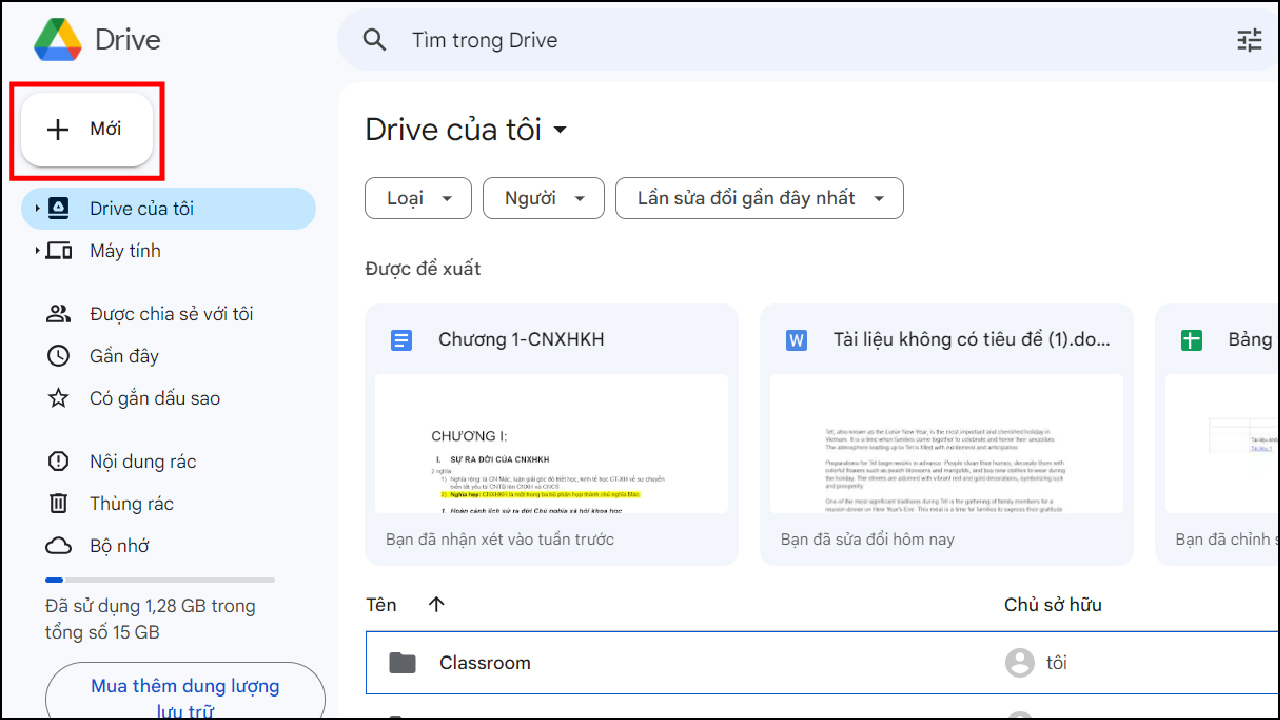This screenshot has height=720, width=1280.
Task: Open advanced search options slider icon
Action: tap(1249, 40)
